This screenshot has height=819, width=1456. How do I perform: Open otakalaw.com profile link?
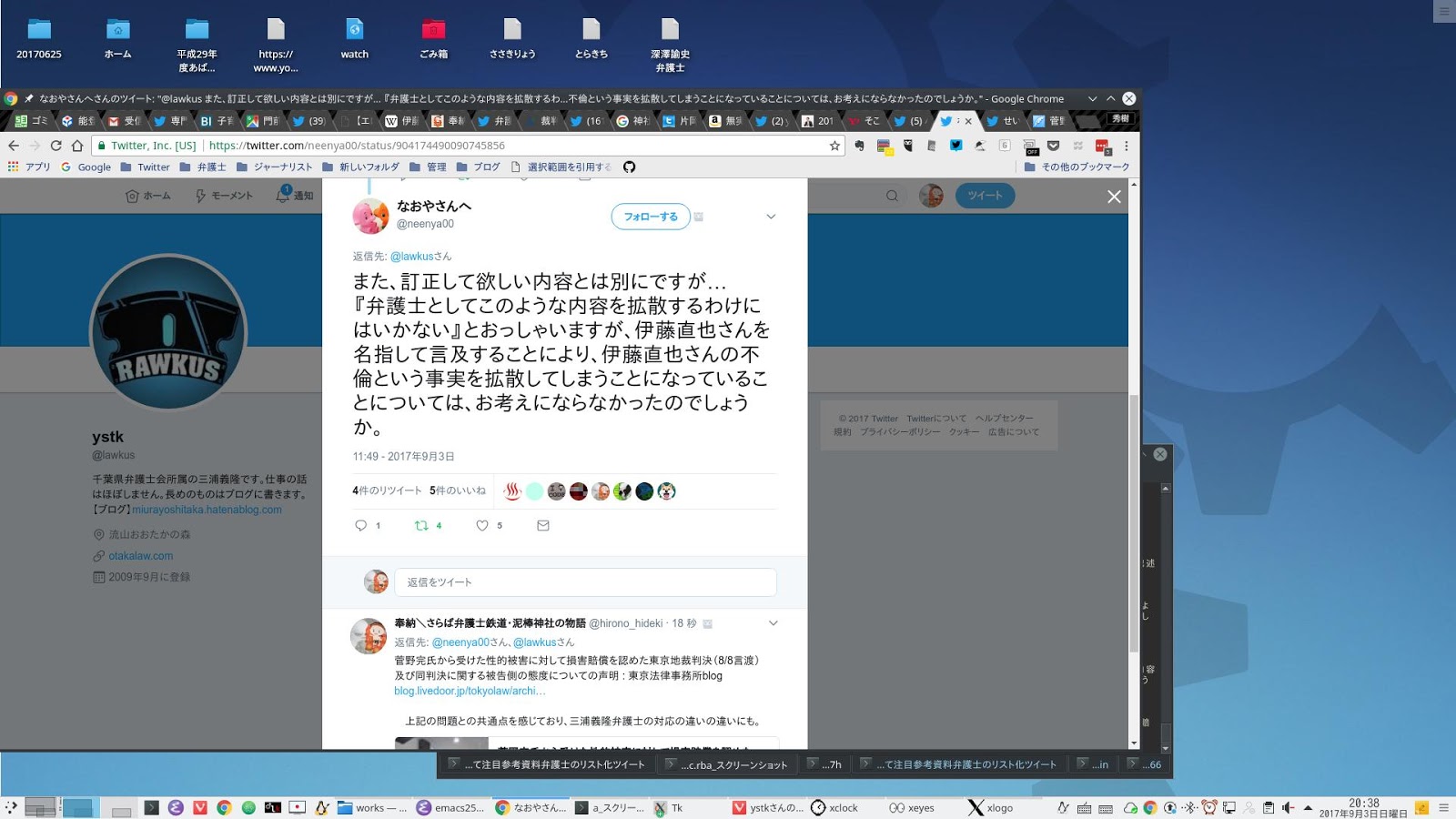[140, 556]
